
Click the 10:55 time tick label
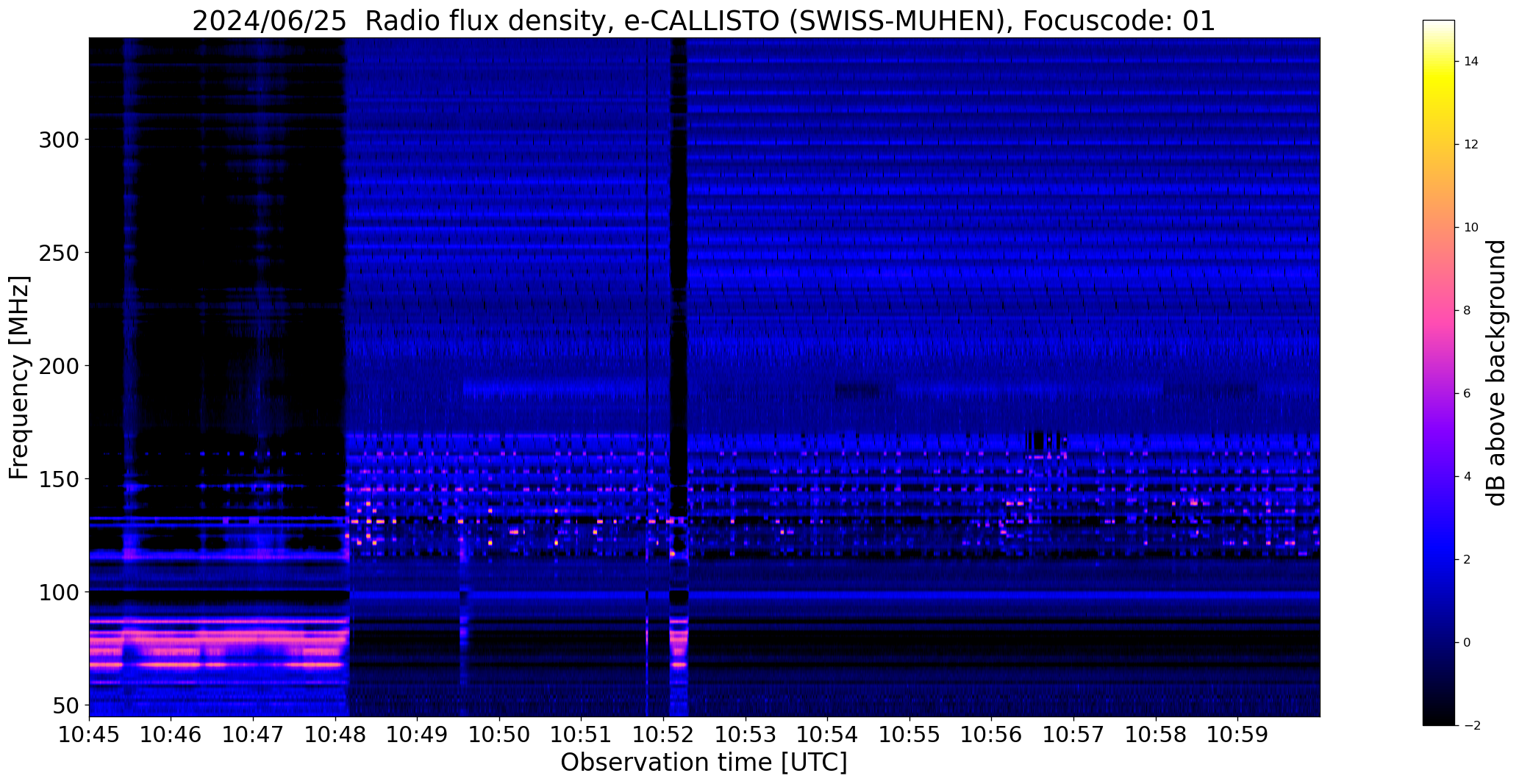point(909,734)
